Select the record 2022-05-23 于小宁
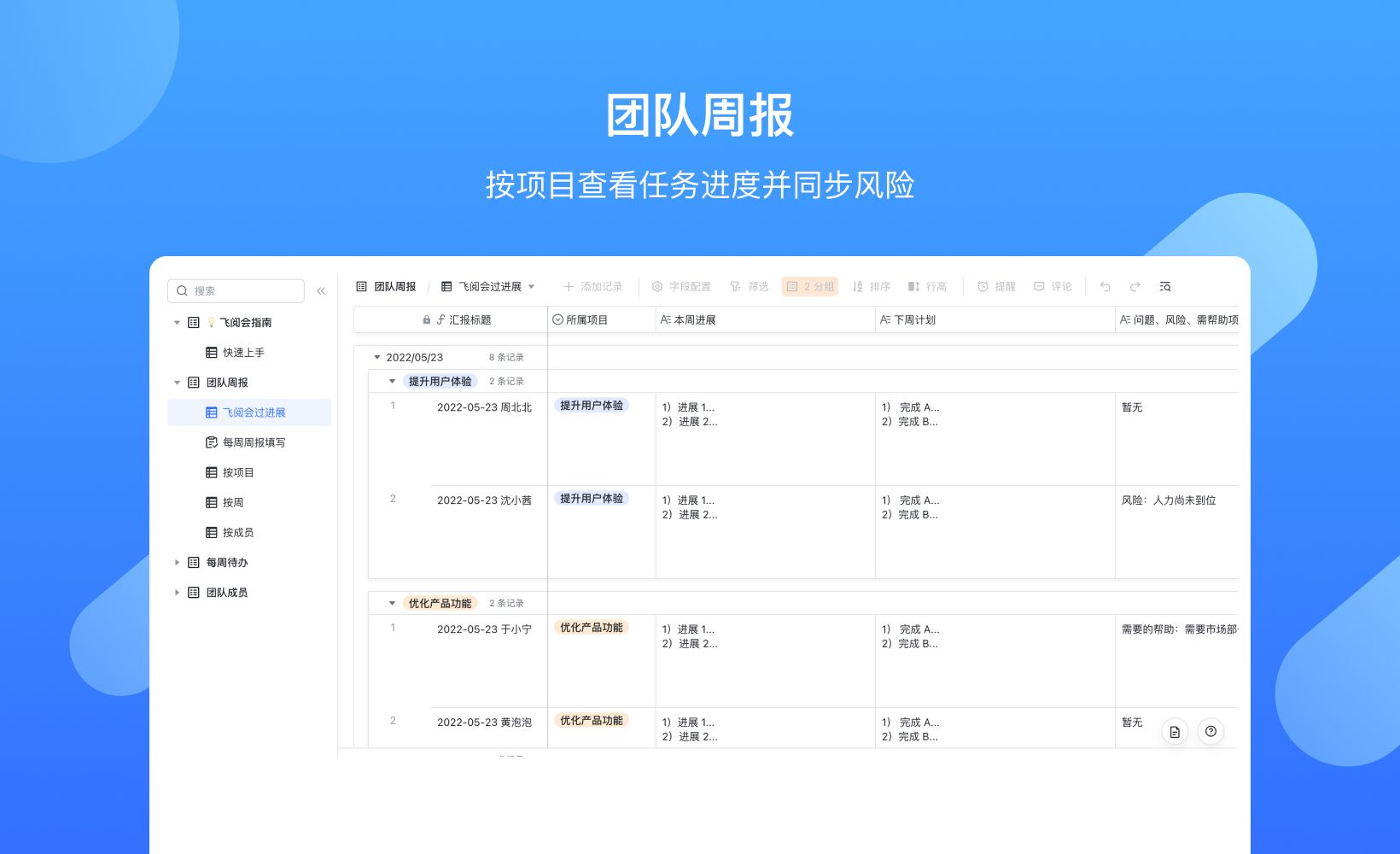 (x=484, y=630)
